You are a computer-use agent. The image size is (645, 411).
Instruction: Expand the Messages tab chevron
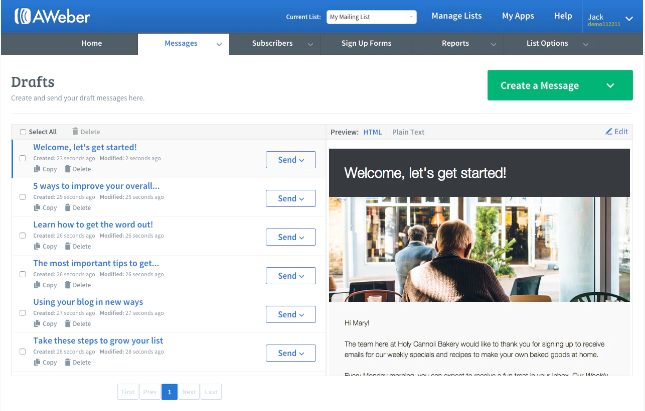click(219, 44)
